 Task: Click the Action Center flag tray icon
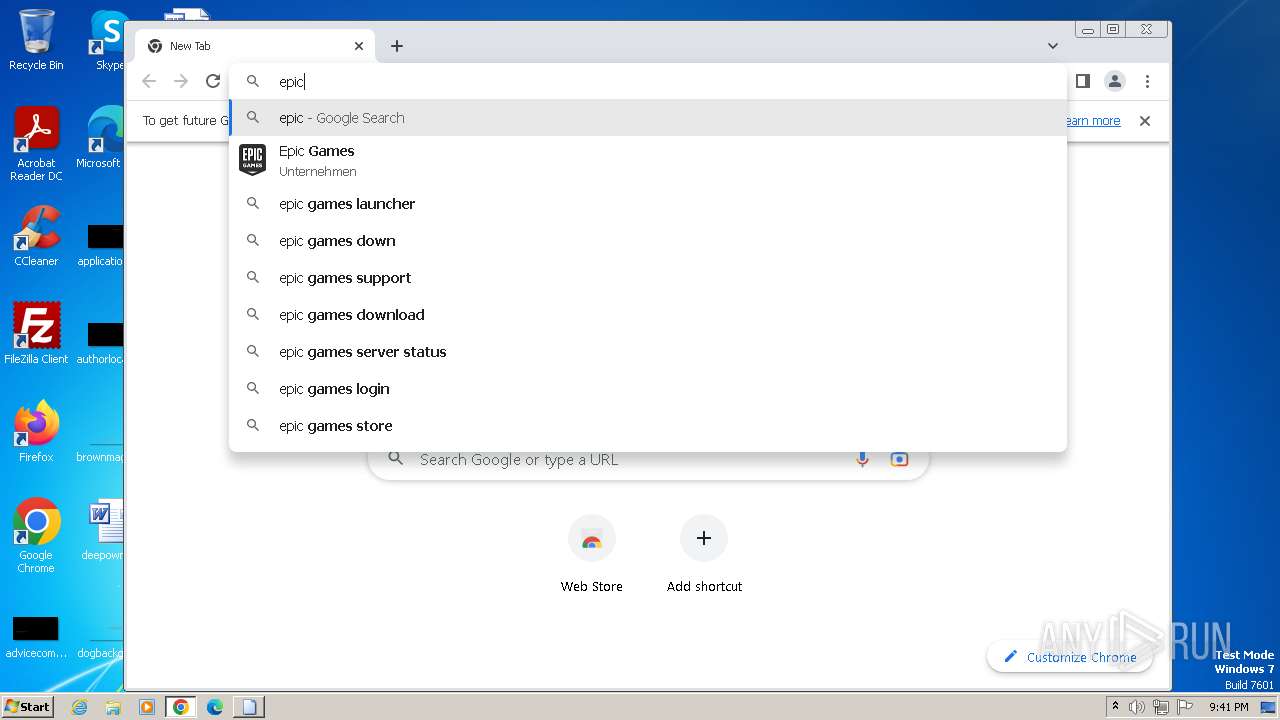coord(1184,707)
